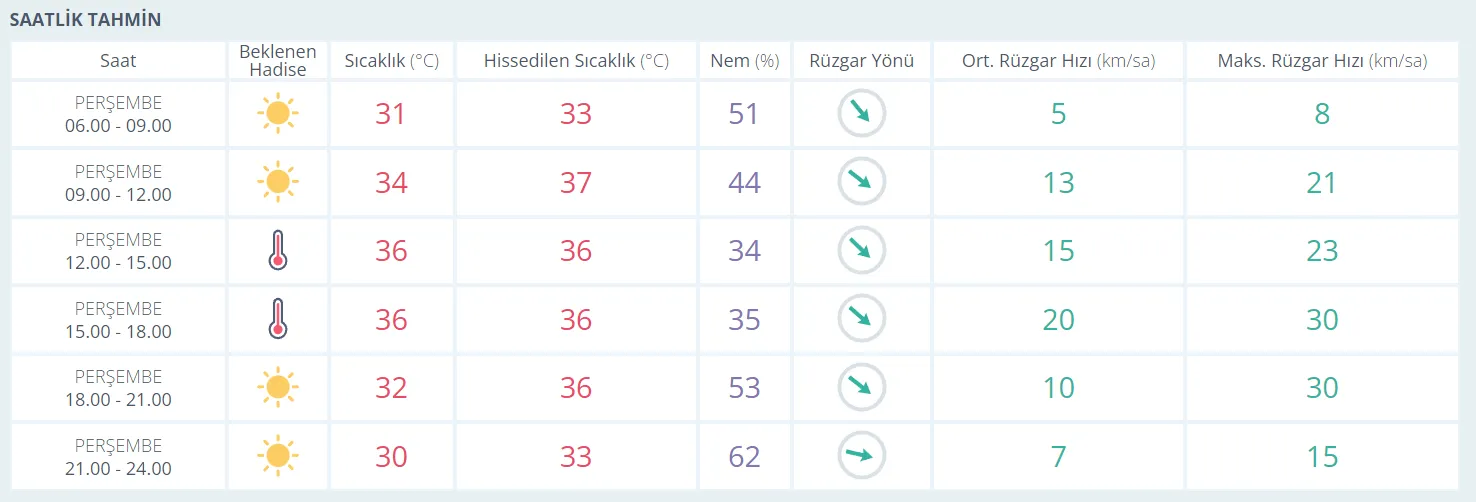Image resolution: width=1476 pixels, height=502 pixels.
Task: Click the SAATLİK TAHMİN heading
Action: pos(85,20)
